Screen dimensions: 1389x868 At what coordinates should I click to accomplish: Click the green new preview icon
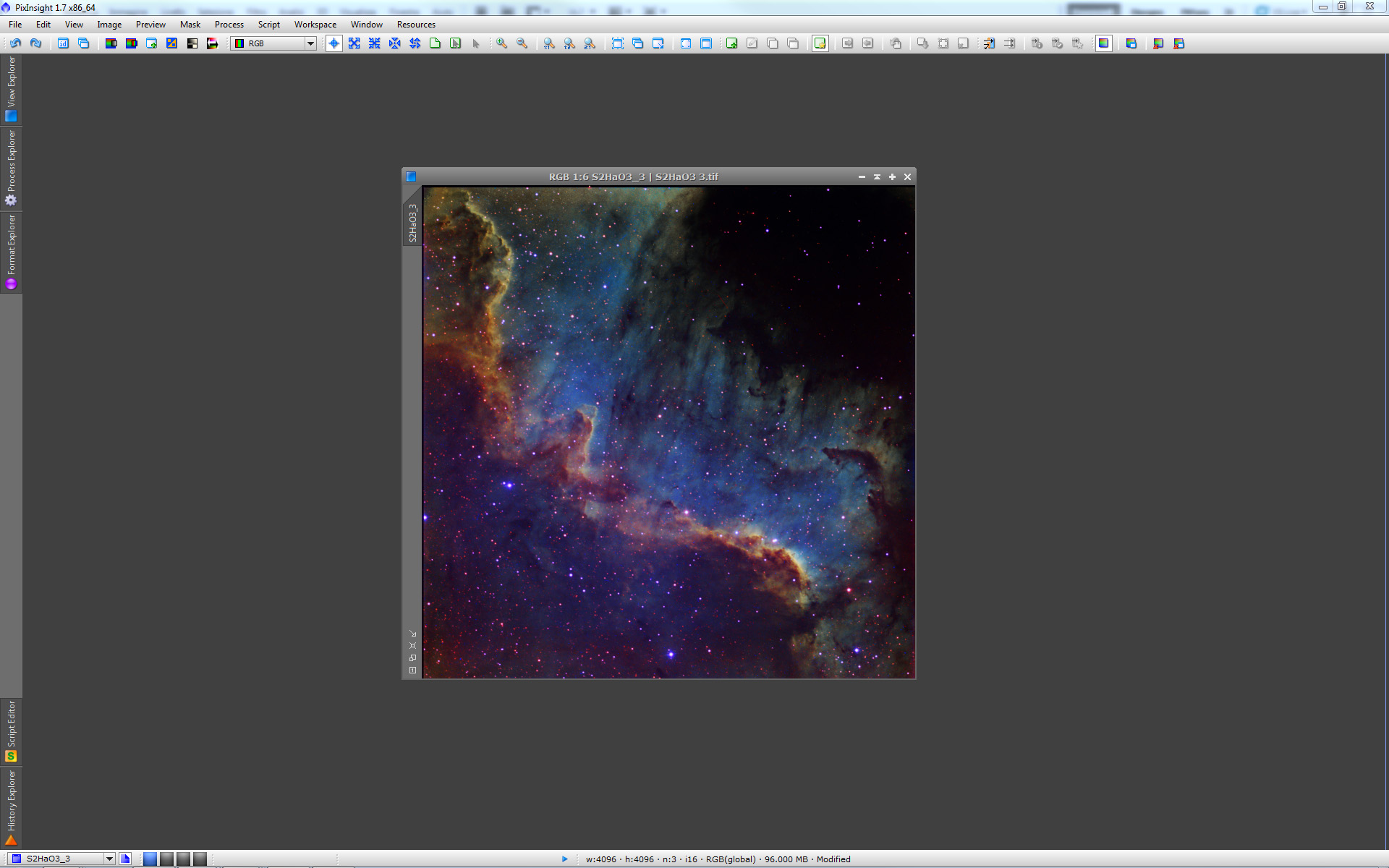[731, 43]
